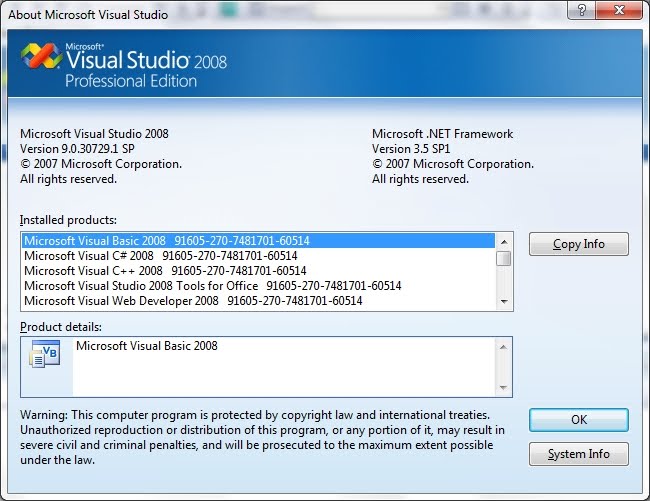
Task: Click 'Professional Edition' banner text
Action: coord(131,81)
